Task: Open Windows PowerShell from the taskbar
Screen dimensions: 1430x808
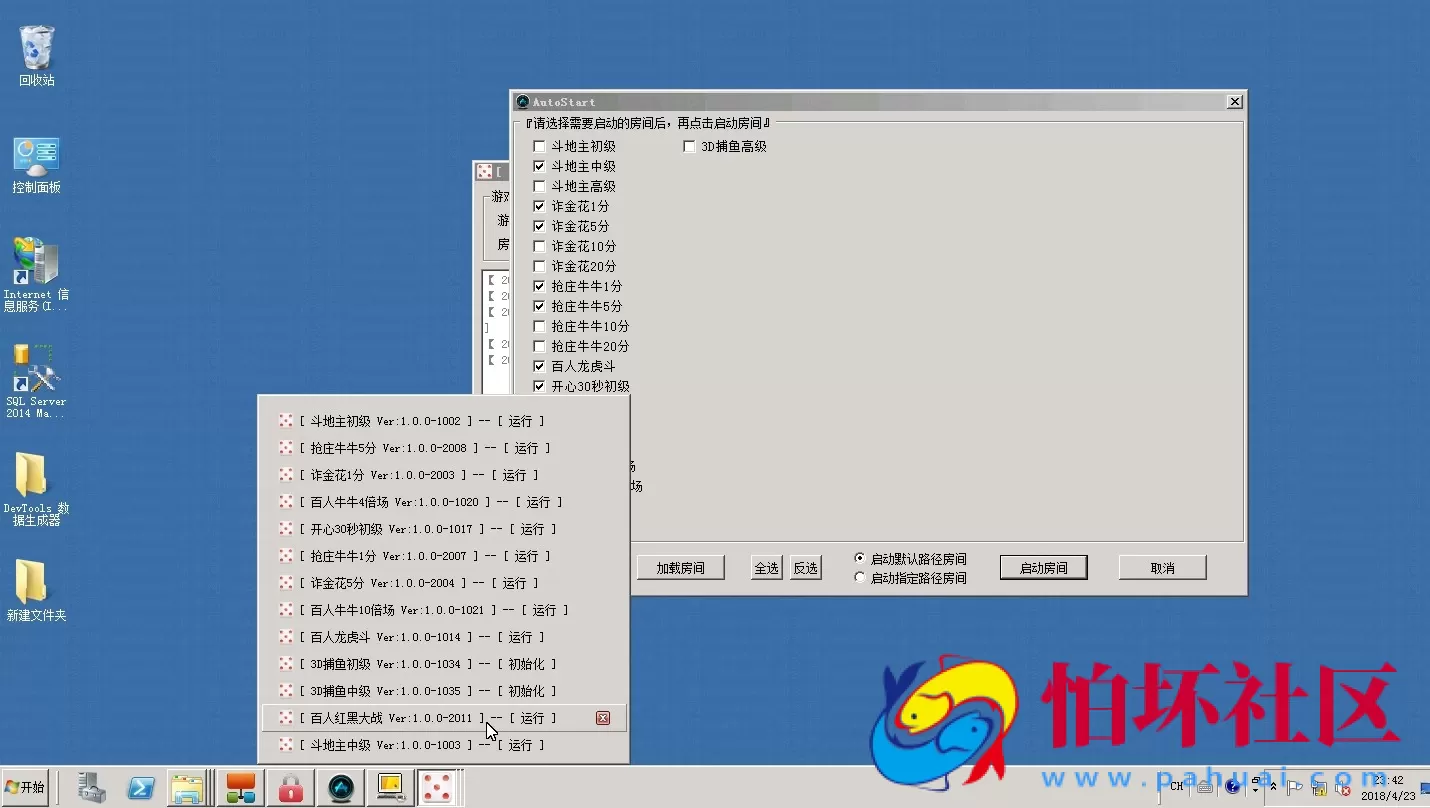Action: point(141,787)
